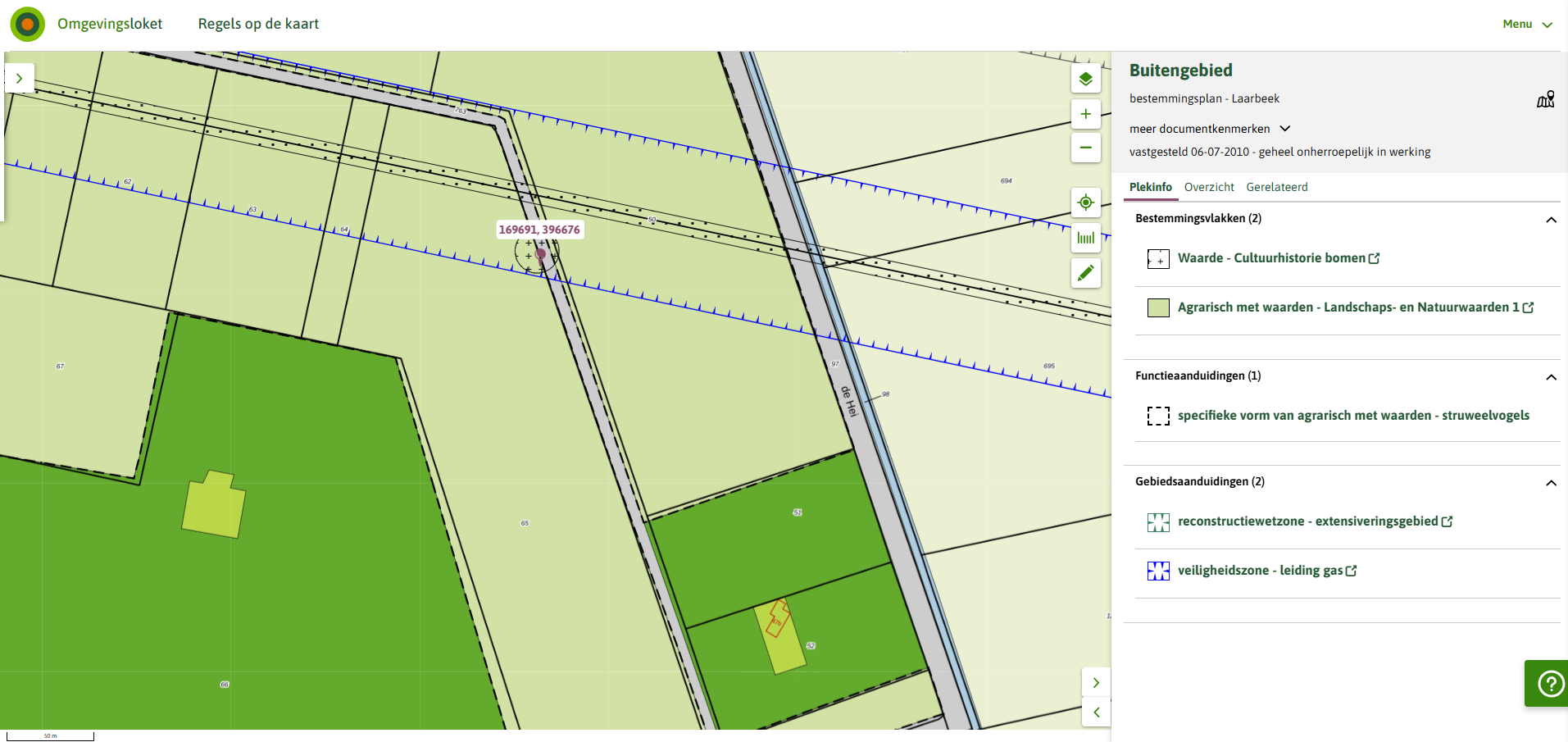This screenshot has width=1568, height=742.
Task: Expand meer documentkenmerken
Action: [x=1210, y=129]
